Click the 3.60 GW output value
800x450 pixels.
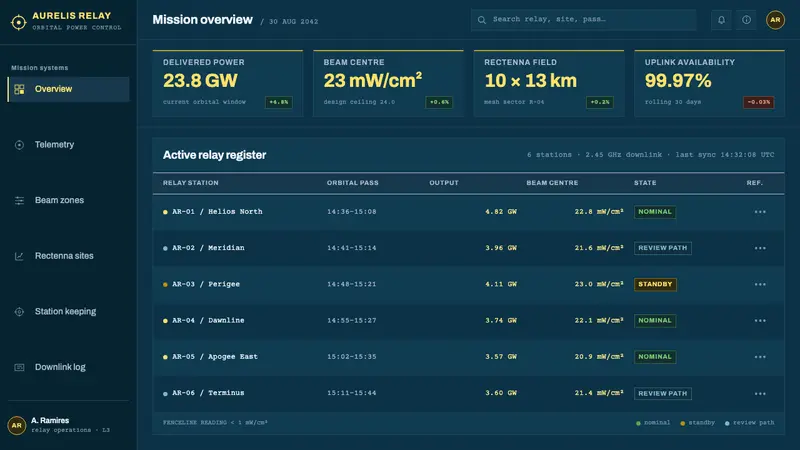point(501,393)
